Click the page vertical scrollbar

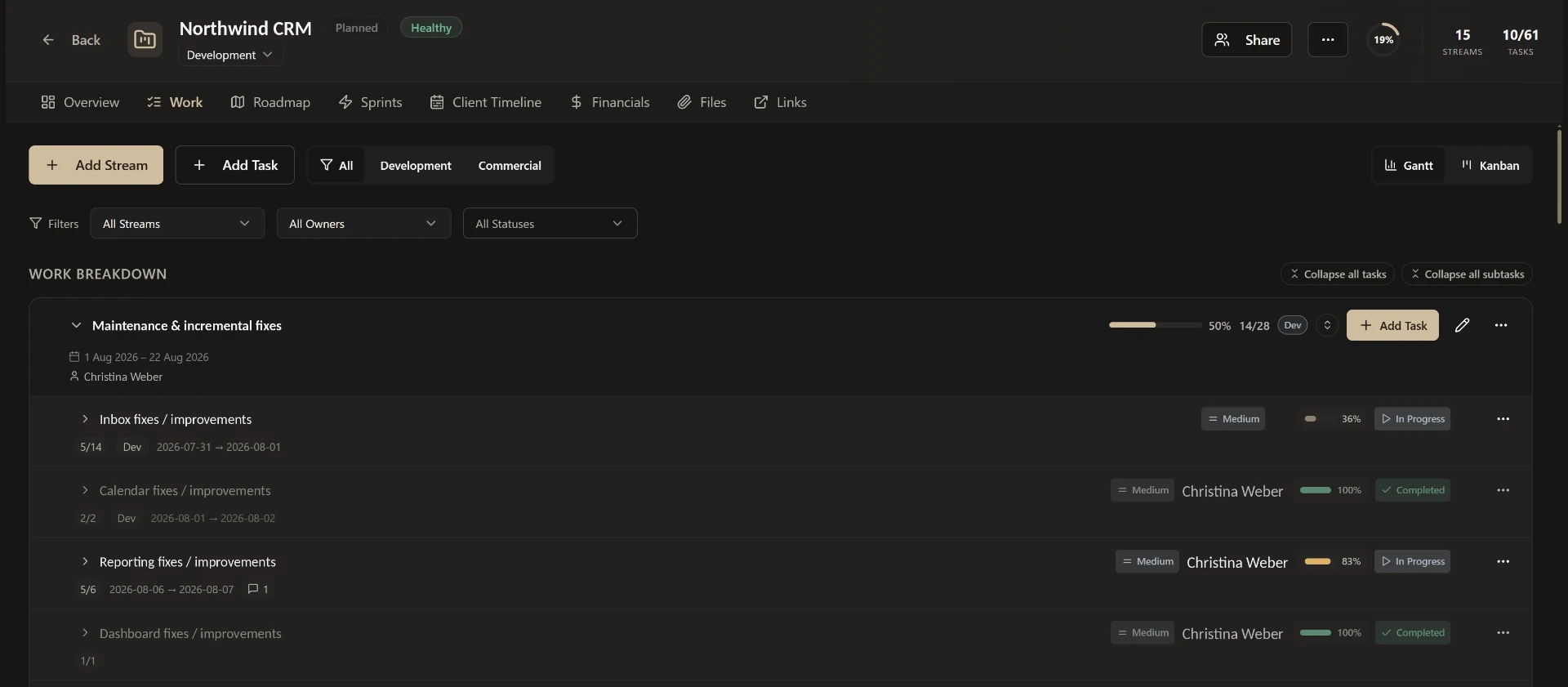click(x=1559, y=176)
